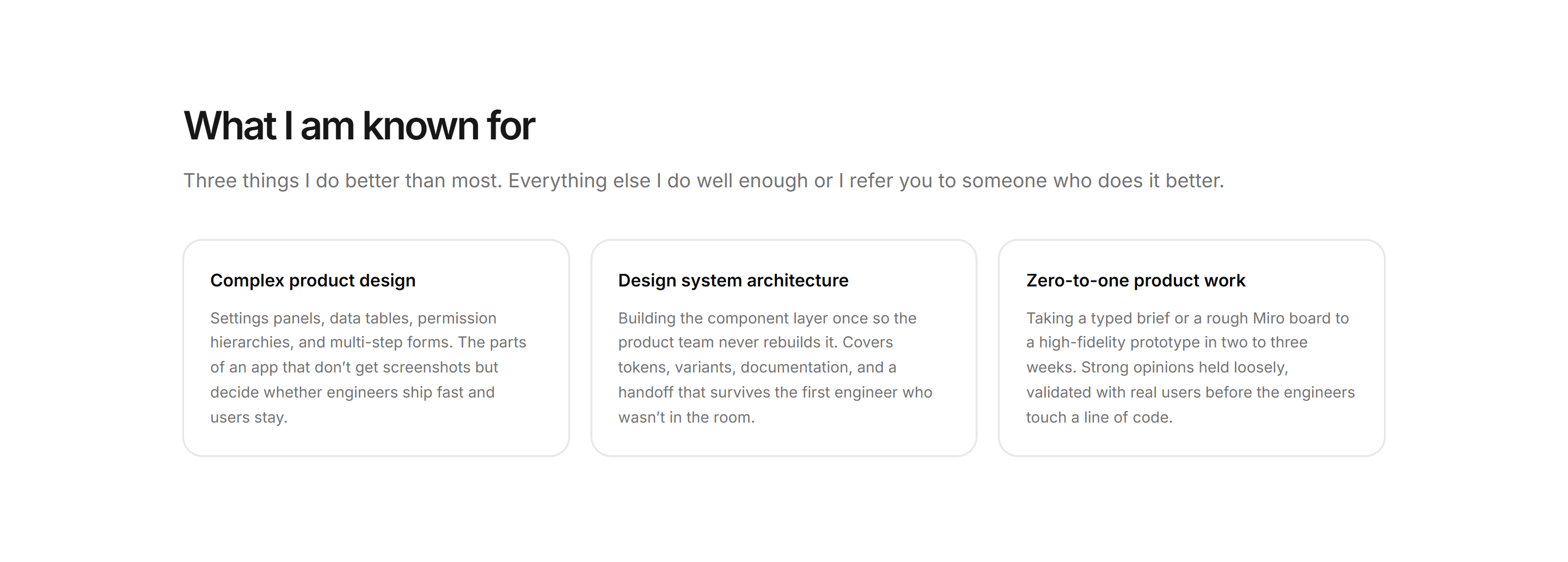Image resolution: width=1568 pixels, height=562 pixels.
Task: Click the "Zero-to-one product work" card title
Action: pyautogui.click(x=1136, y=280)
